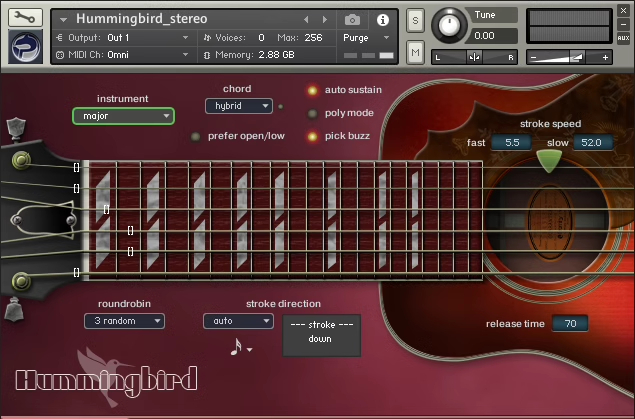The height and width of the screenshot is (419, 635).
Task: Collapse the instrument header with the triangle by Hummingbird_stereo
Action: coord(63,19)
